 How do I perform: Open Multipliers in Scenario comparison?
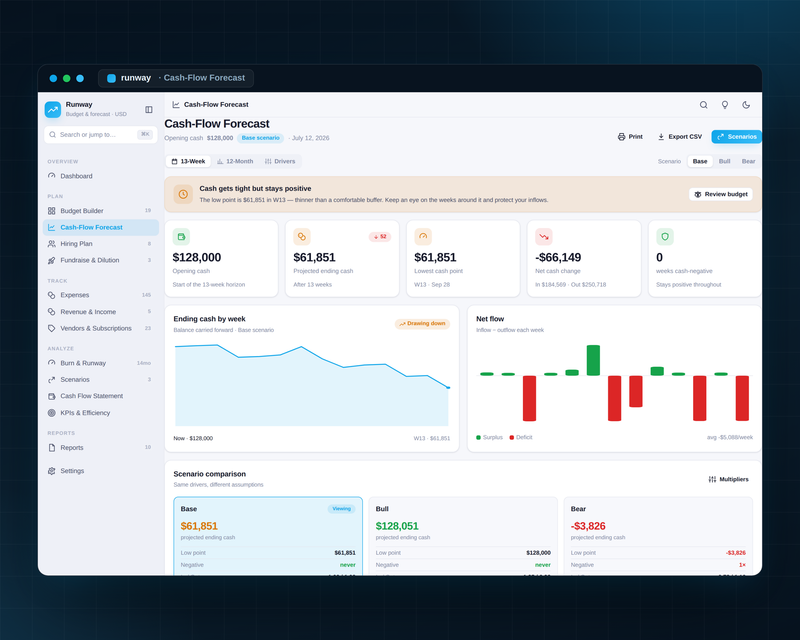click(x=728, y=479)
